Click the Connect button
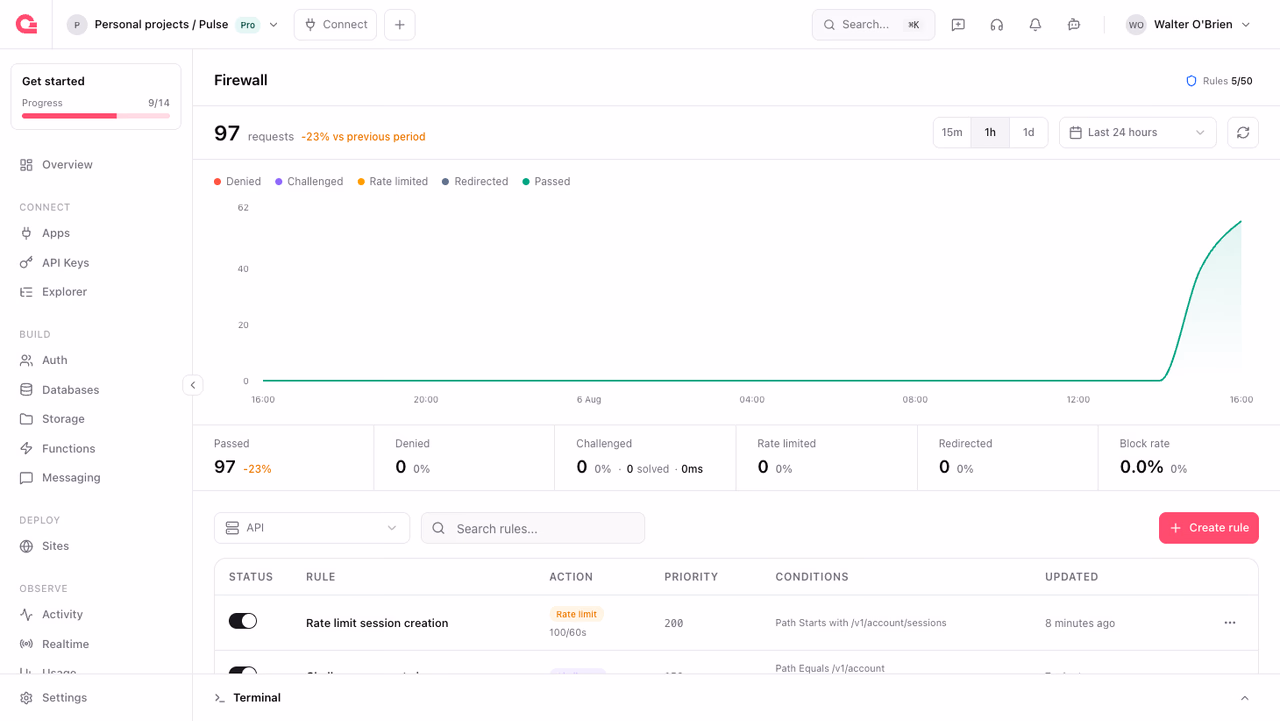The width and height of the screenshot is (1280, 721). tap(336, 24)
